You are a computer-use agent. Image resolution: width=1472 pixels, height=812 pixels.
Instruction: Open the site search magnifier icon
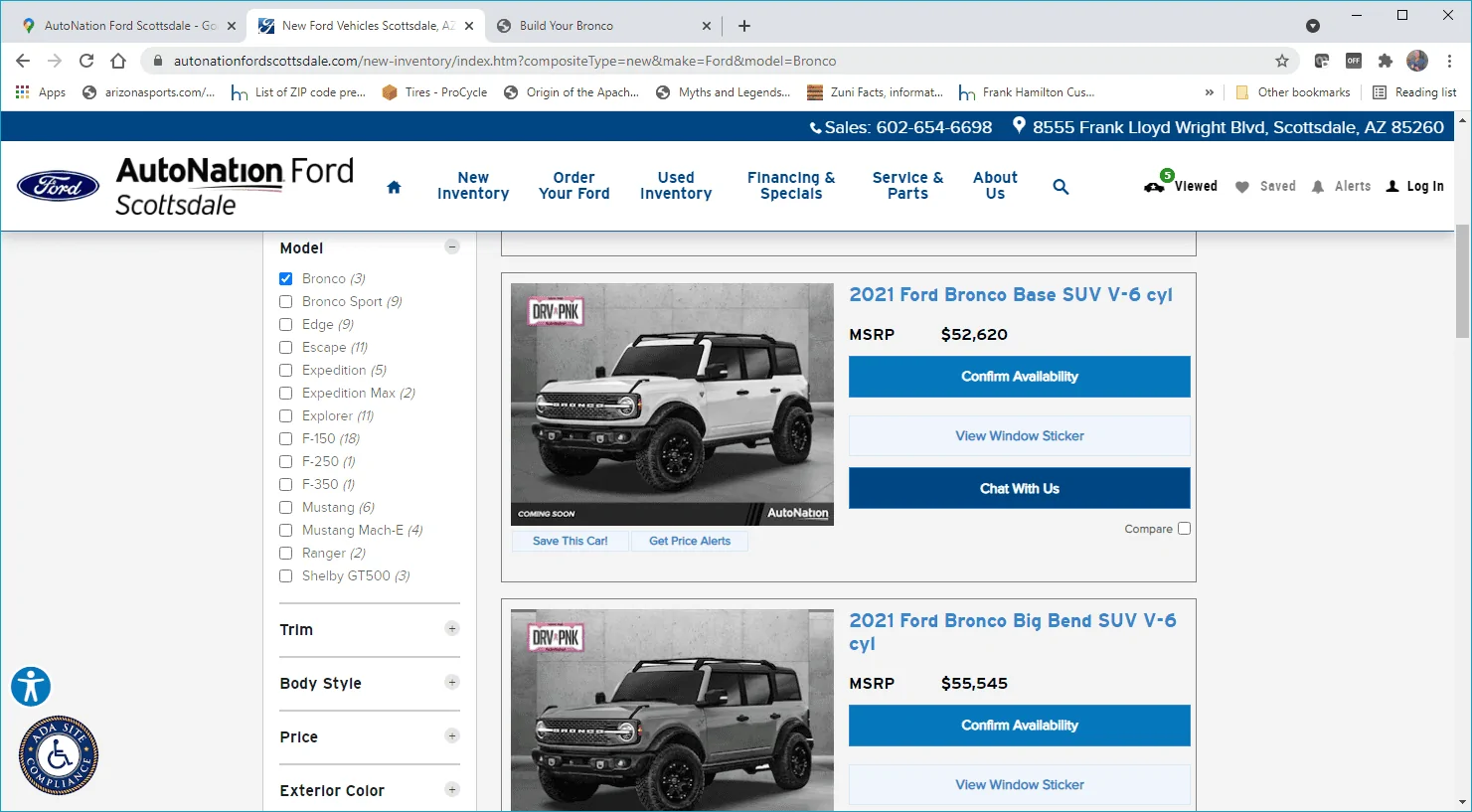(x=1061, y=186)
